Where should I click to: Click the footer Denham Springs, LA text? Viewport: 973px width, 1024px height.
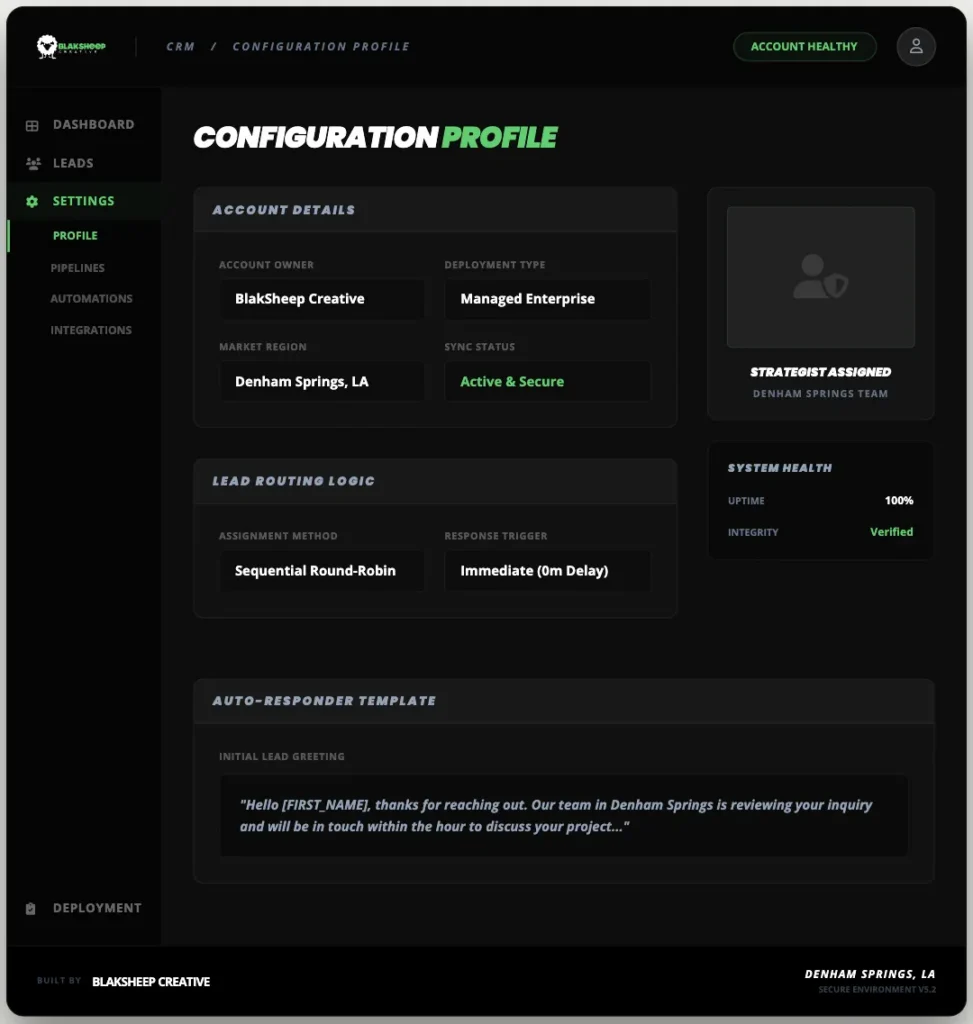tap(870, 974)
